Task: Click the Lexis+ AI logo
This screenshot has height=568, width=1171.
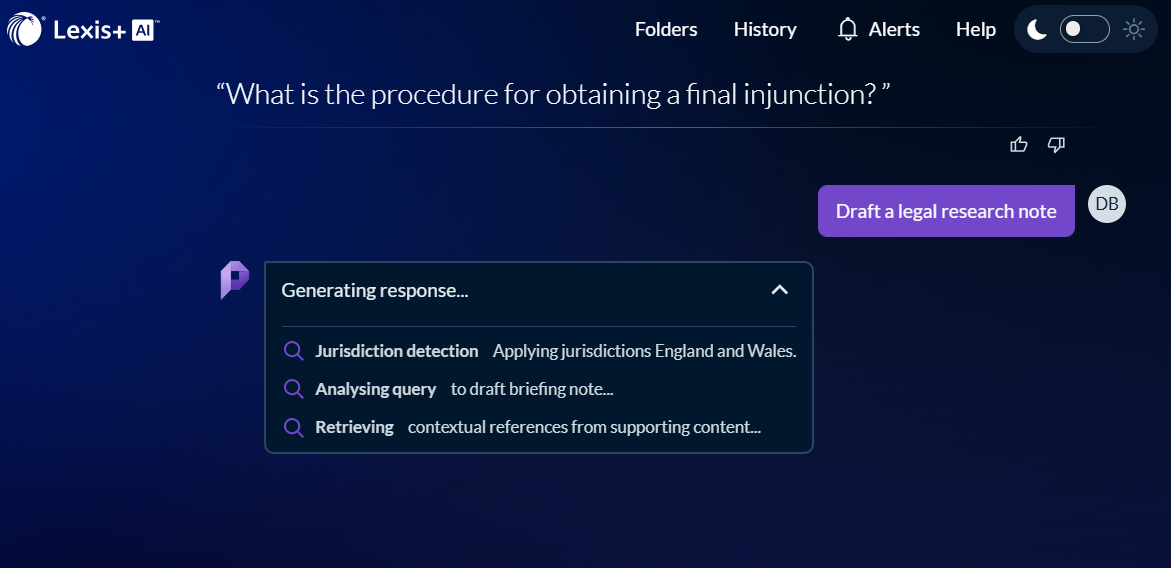Action: point(82,29)
